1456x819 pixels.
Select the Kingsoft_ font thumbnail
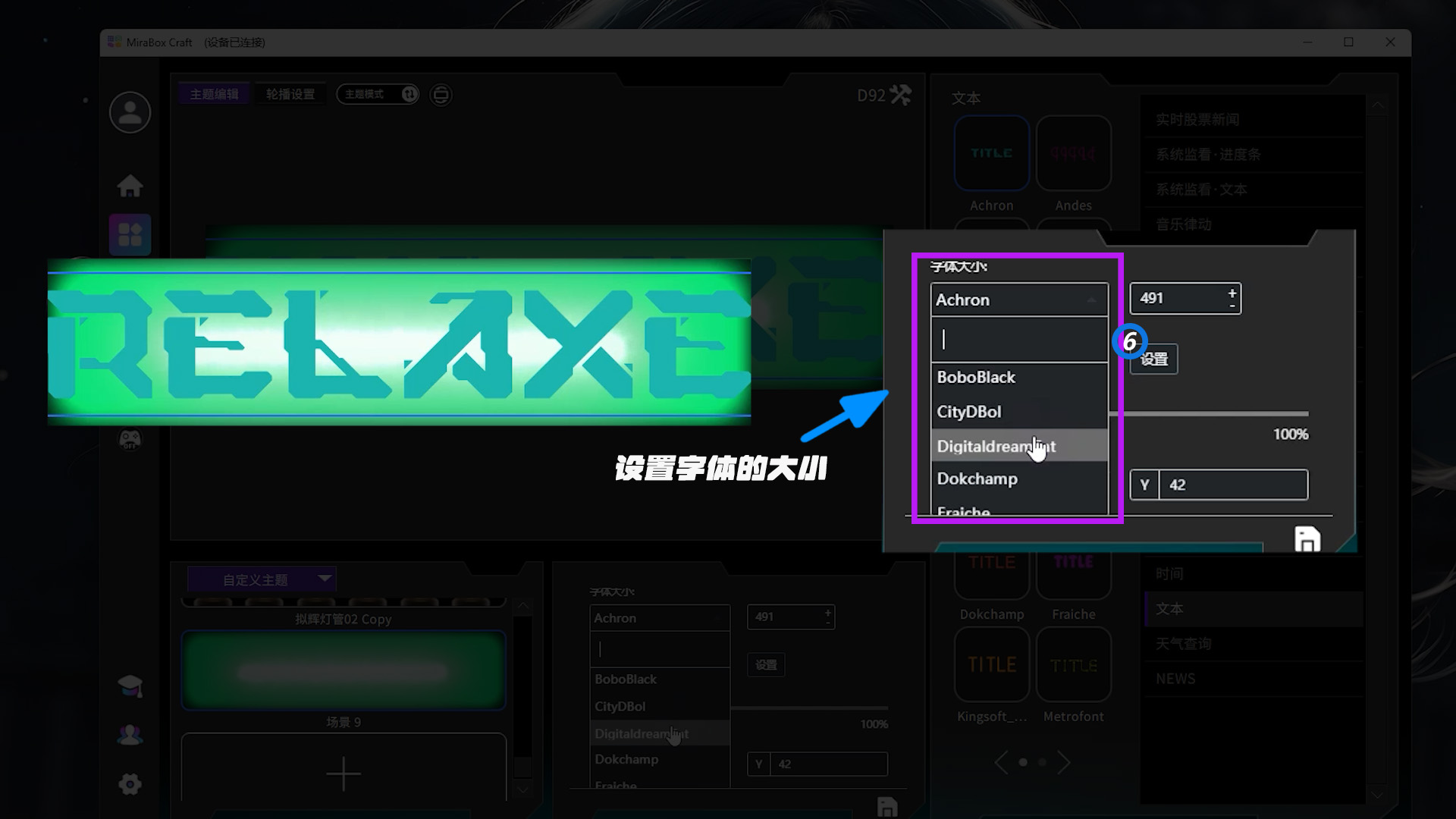point(992,664)
